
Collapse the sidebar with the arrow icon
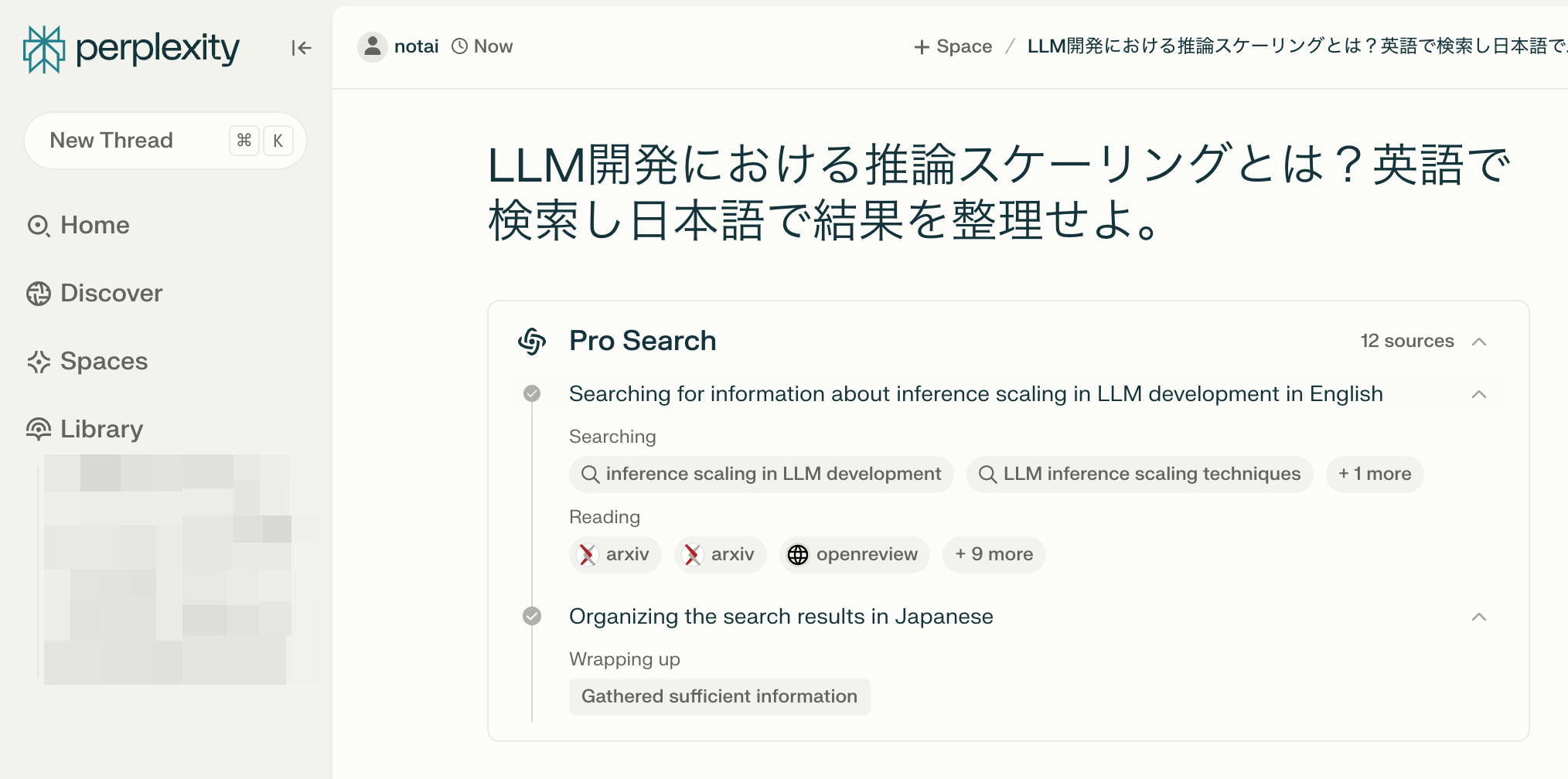301,48
